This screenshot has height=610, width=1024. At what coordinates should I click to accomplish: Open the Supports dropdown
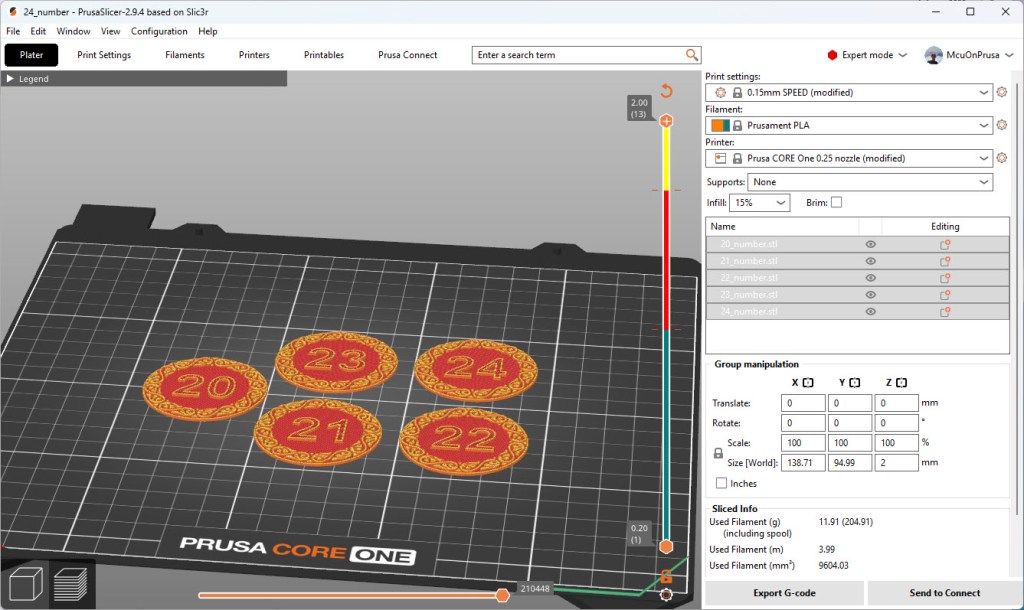coord(871,182)
